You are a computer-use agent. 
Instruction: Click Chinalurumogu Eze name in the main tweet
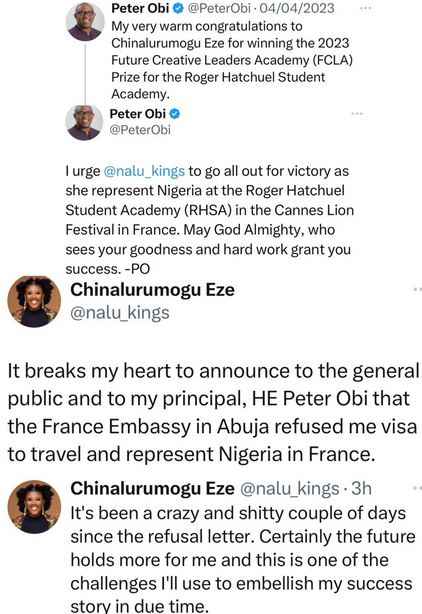152,290
